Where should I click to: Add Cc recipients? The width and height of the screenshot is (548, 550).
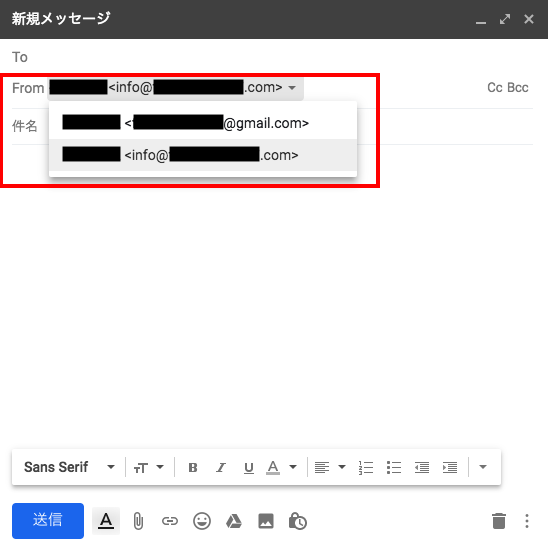pos(495,88)
